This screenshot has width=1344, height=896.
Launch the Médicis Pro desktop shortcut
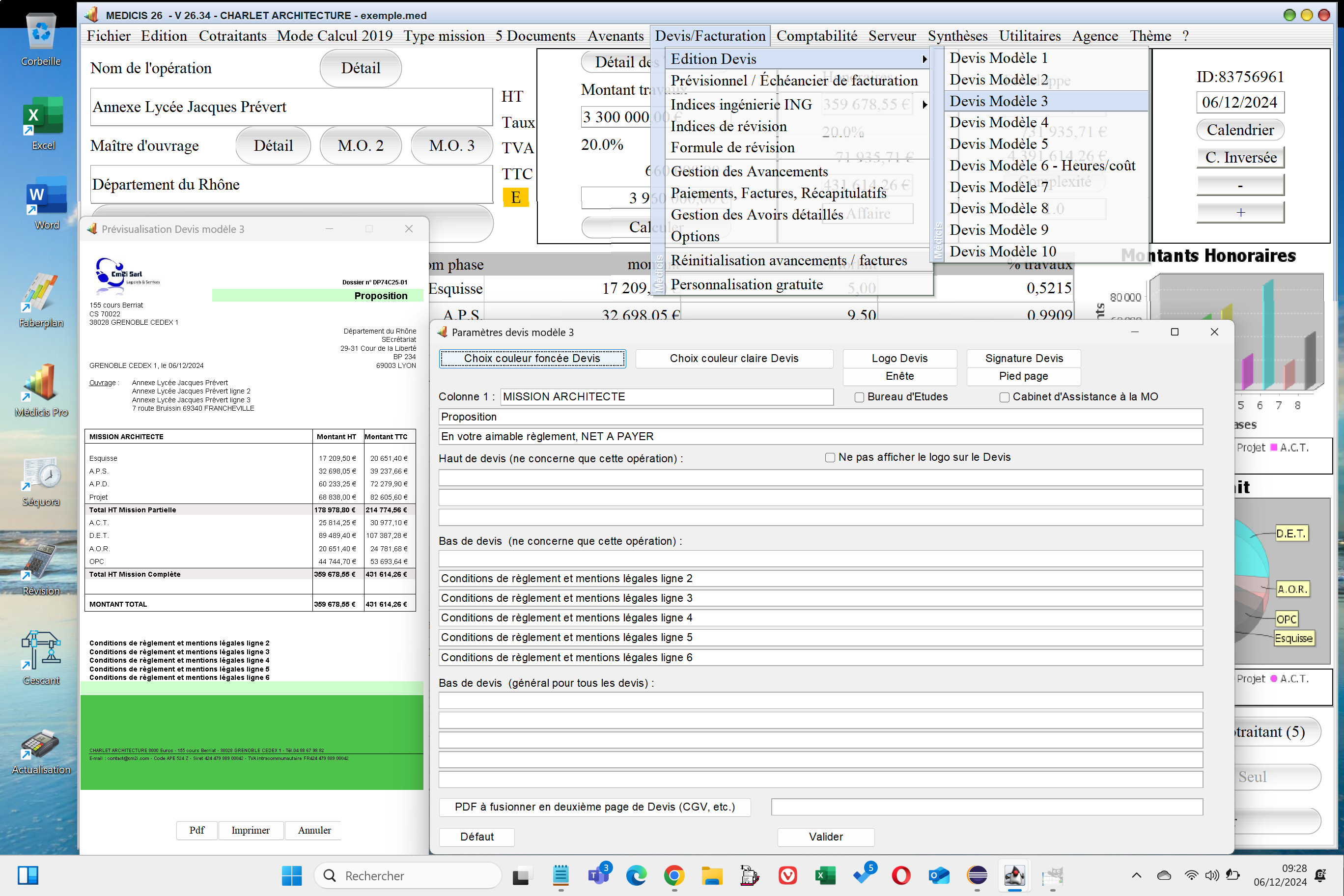tap(41, 390)
